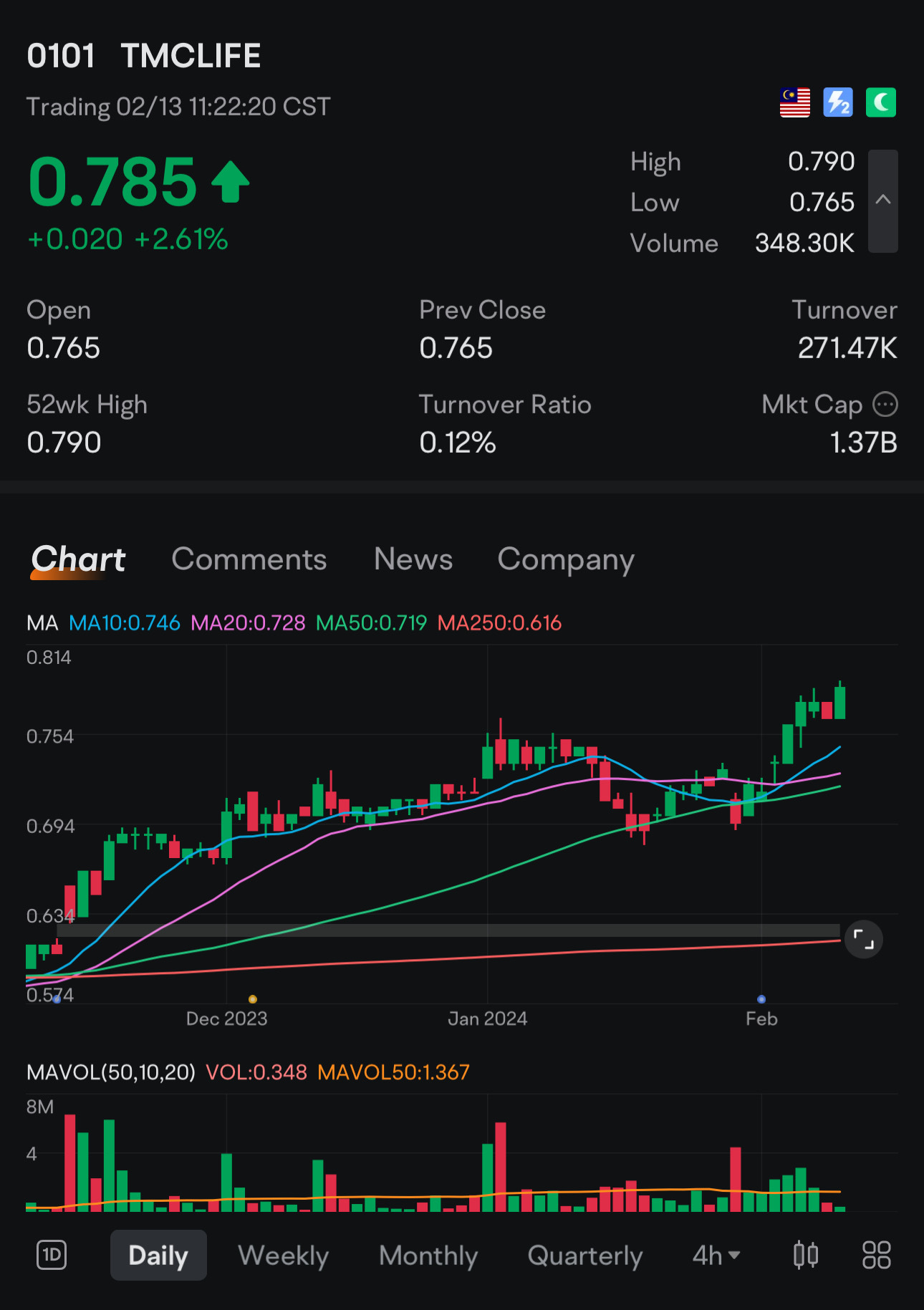Tap the Volume 348.30K value
Screen dimensions: 924x1310
804,244
